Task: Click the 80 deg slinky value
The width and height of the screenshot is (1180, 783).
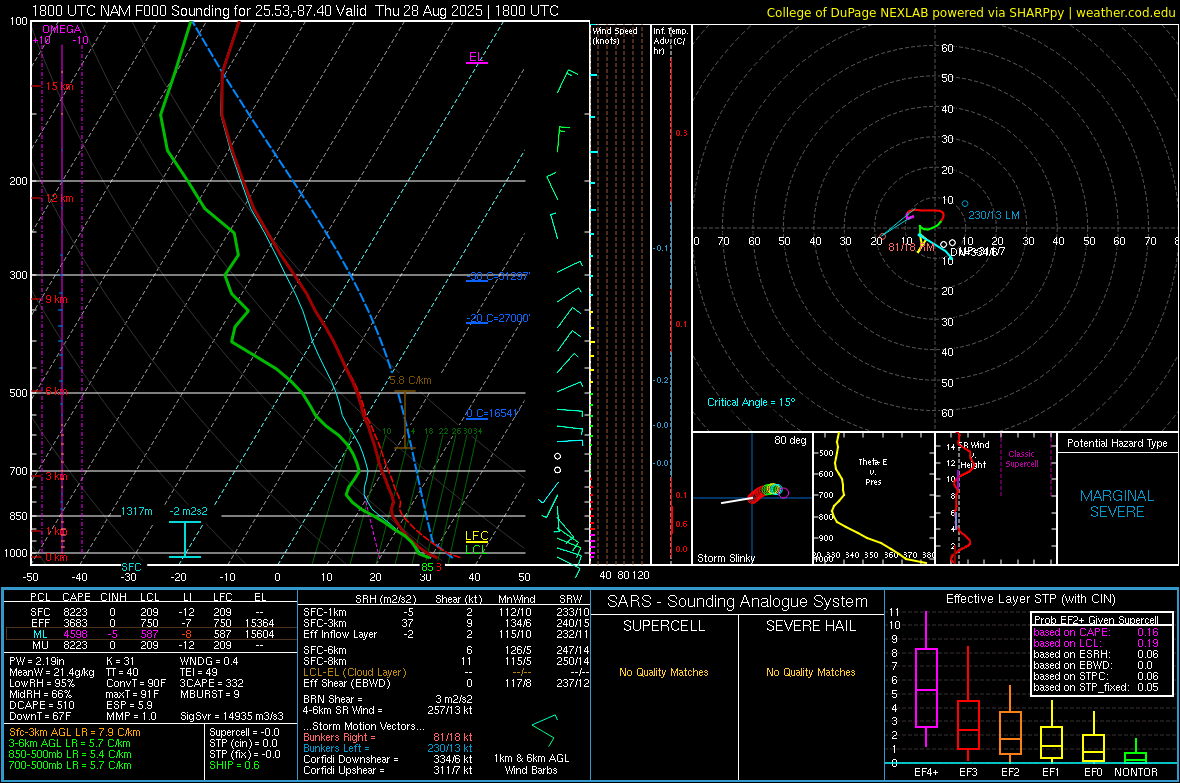Action: 790,440
